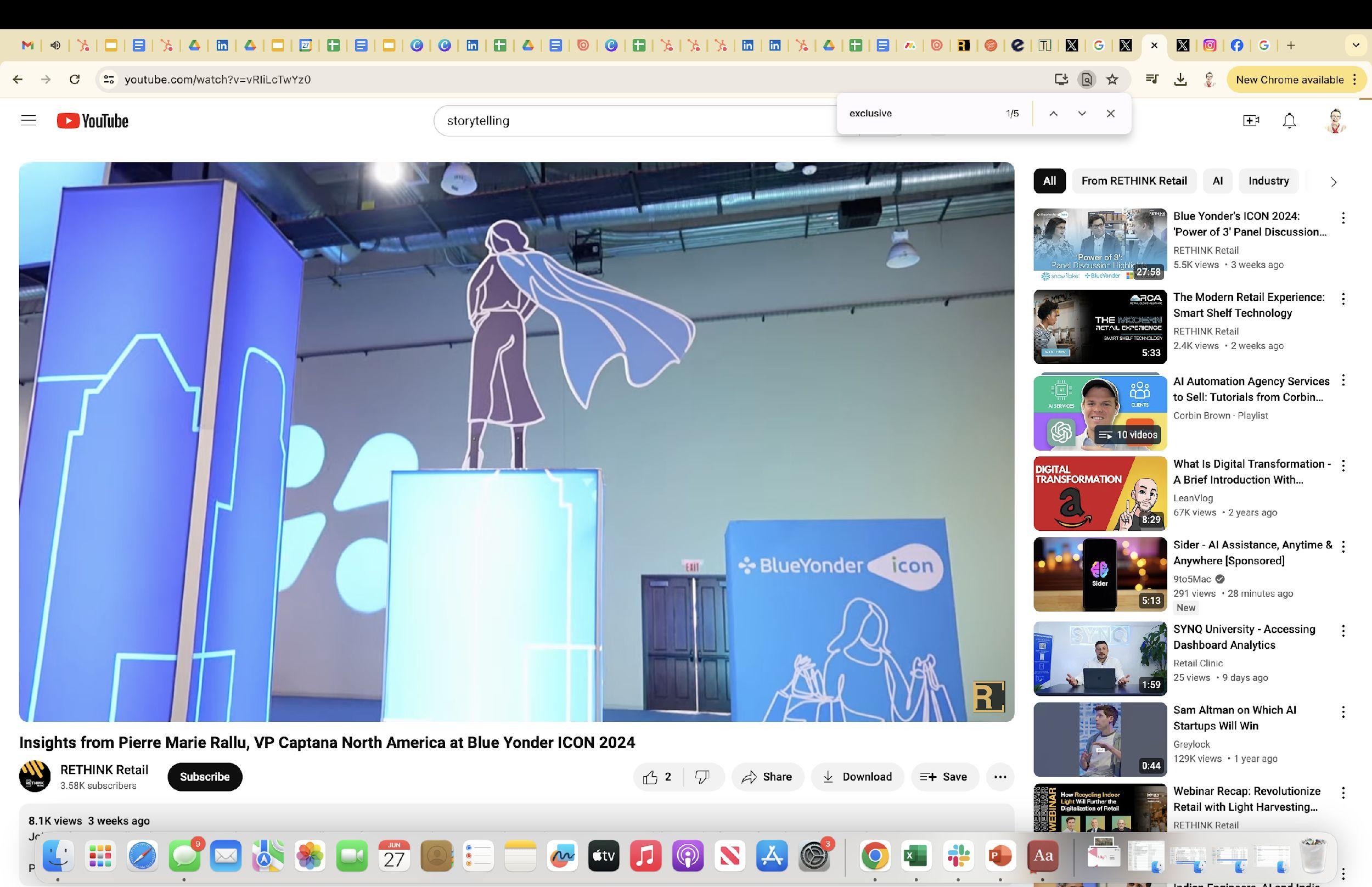This screenshot has height=887, width=1372.
Task: Open options for Sam Altman video
Action: [1342, 712]
